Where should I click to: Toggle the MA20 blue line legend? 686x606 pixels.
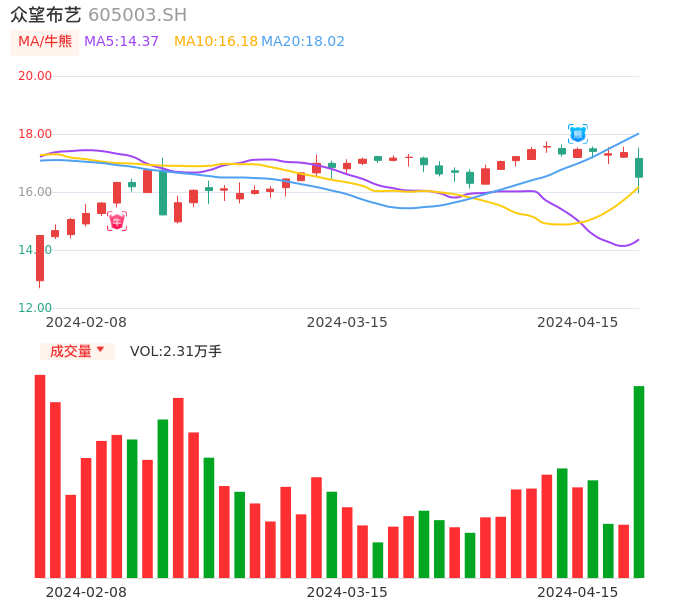pyautogui.click(x=302, y=42)
